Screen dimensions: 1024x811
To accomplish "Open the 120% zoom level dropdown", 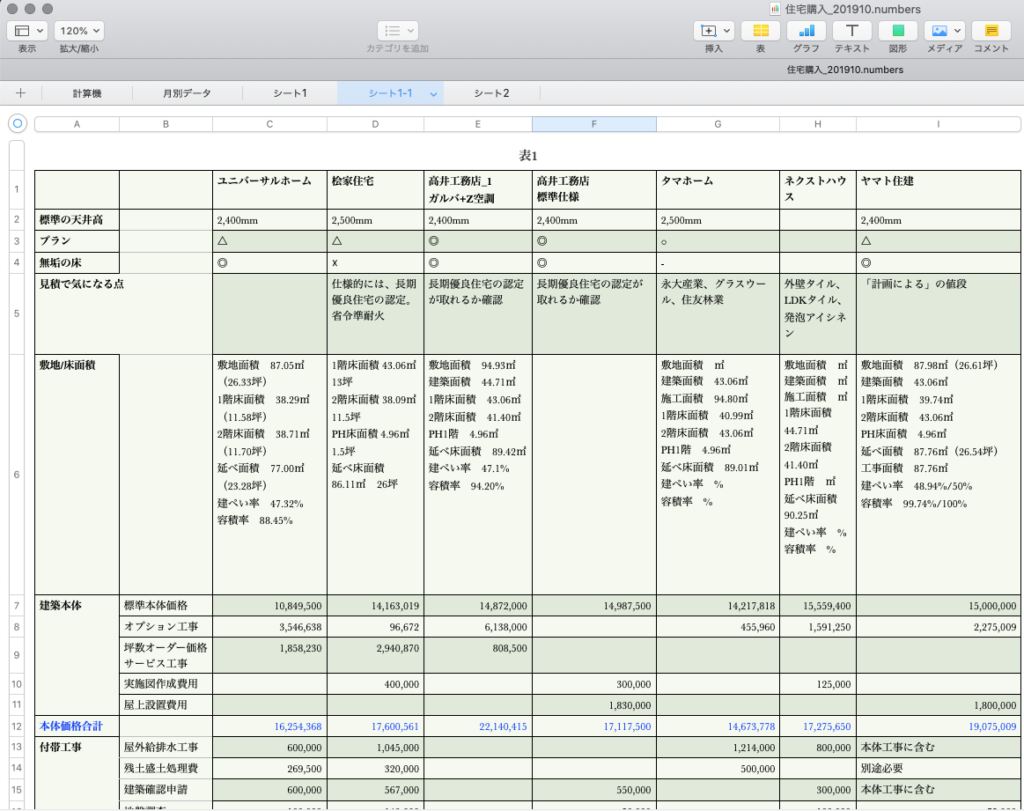I will pos(79,31).
